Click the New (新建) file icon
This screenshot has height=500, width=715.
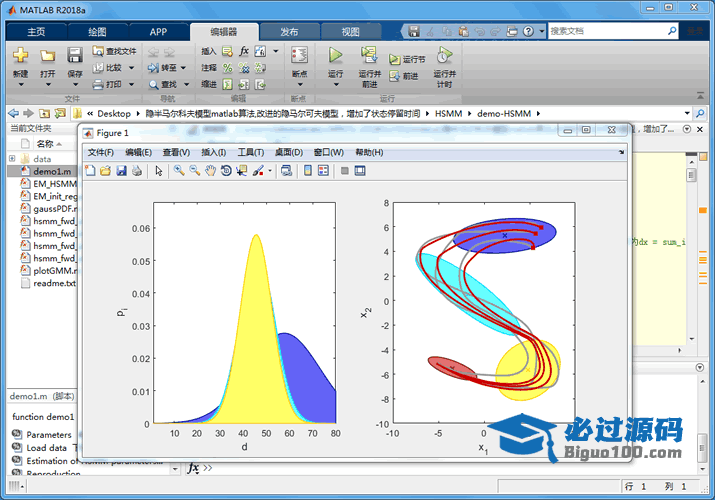tap(20, 55)
